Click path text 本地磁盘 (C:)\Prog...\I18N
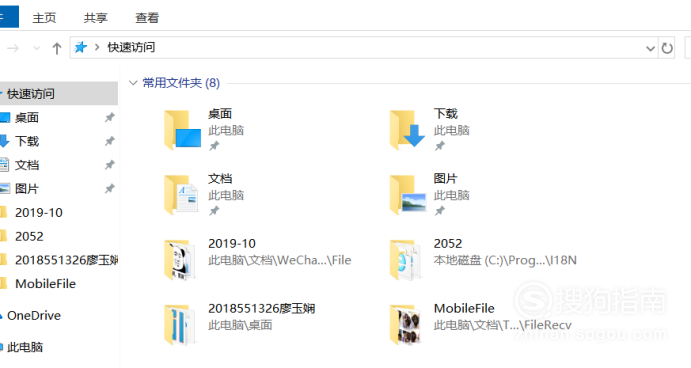This screenshot has height=368, width=691. (505, 260)
